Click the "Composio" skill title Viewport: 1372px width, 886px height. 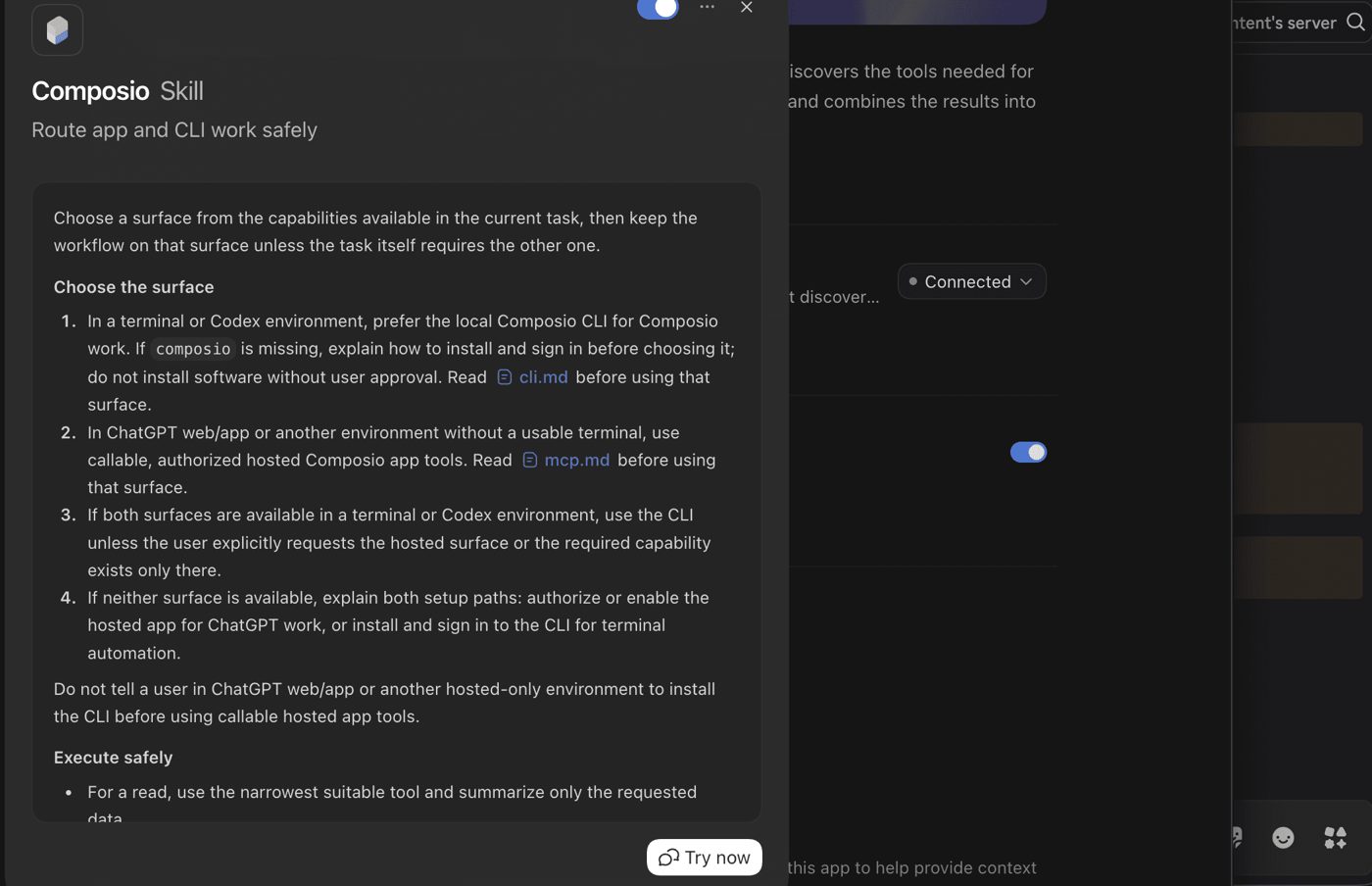tap(90, 91)
